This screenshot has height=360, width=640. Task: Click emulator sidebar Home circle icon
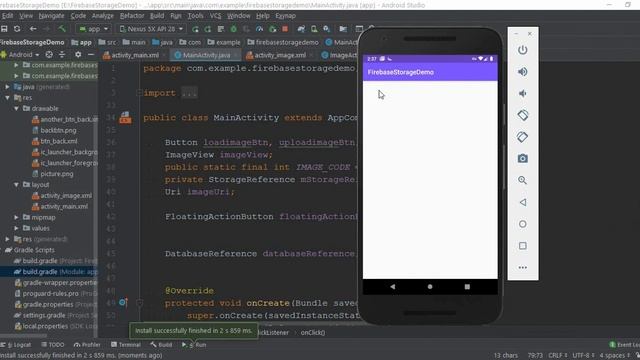(522, 224)
